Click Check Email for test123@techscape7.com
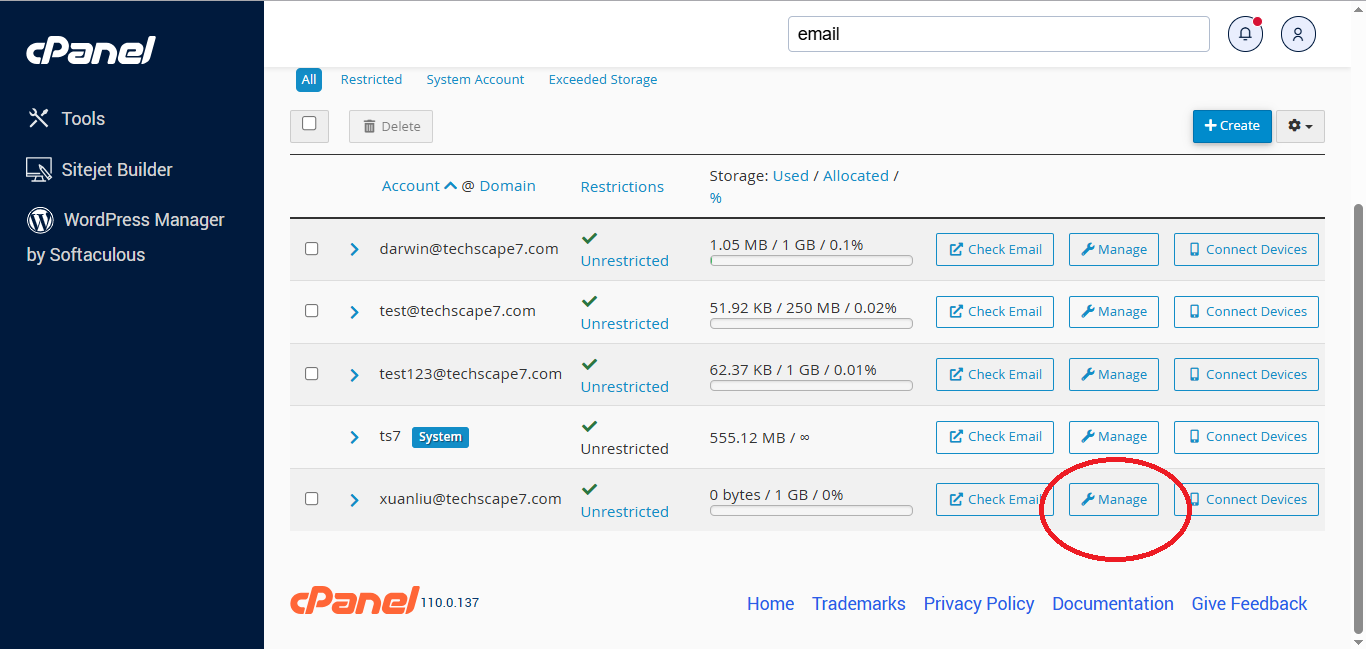This screenshot has width=1366, height=651. (995, 374)
